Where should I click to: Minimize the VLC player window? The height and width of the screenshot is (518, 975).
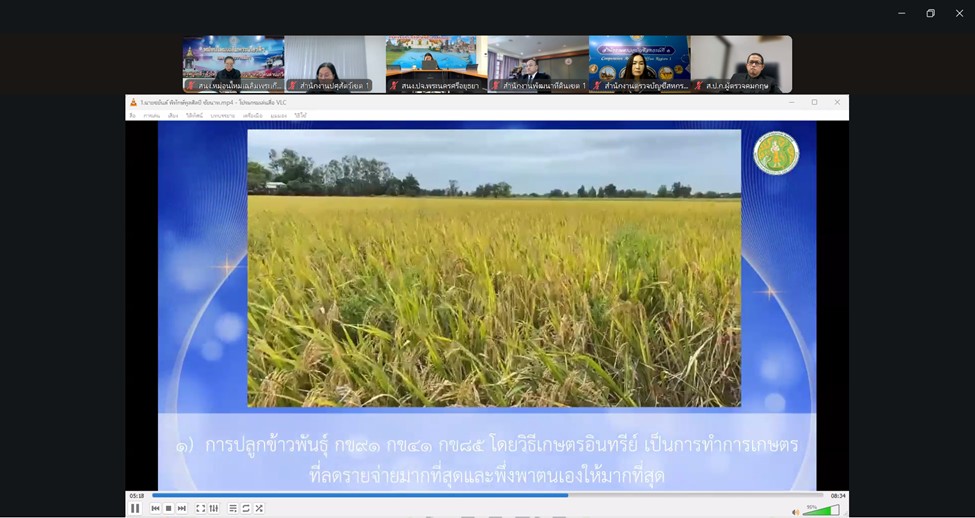pos(792,102)
